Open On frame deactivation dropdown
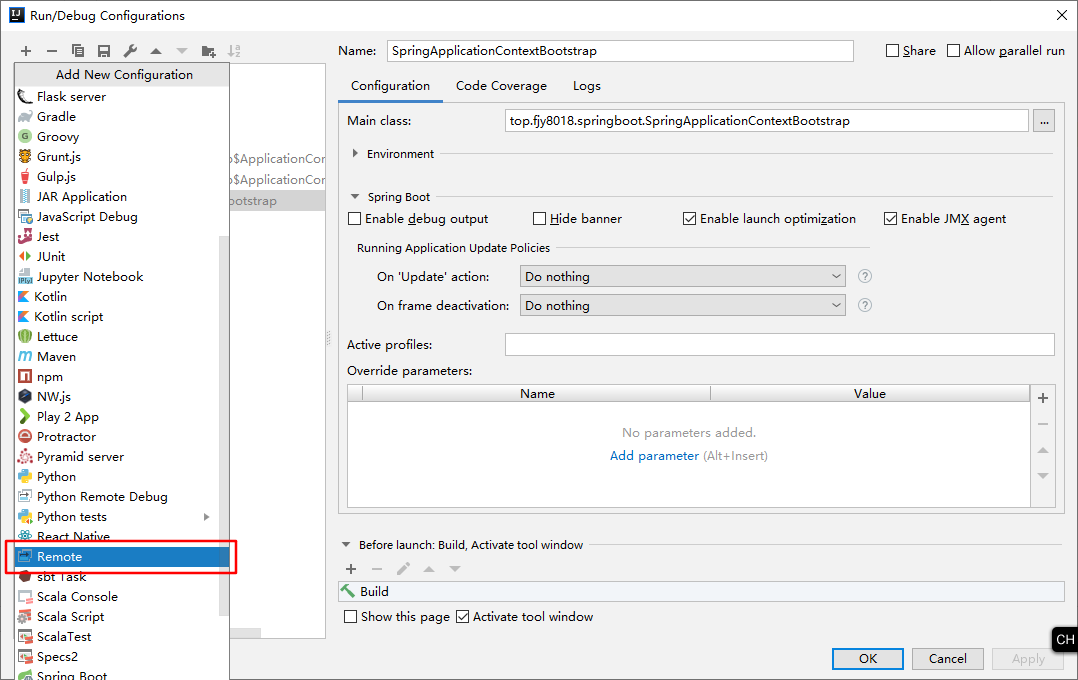The height and width of the screenshot is (680, 1078). point(683,306)
